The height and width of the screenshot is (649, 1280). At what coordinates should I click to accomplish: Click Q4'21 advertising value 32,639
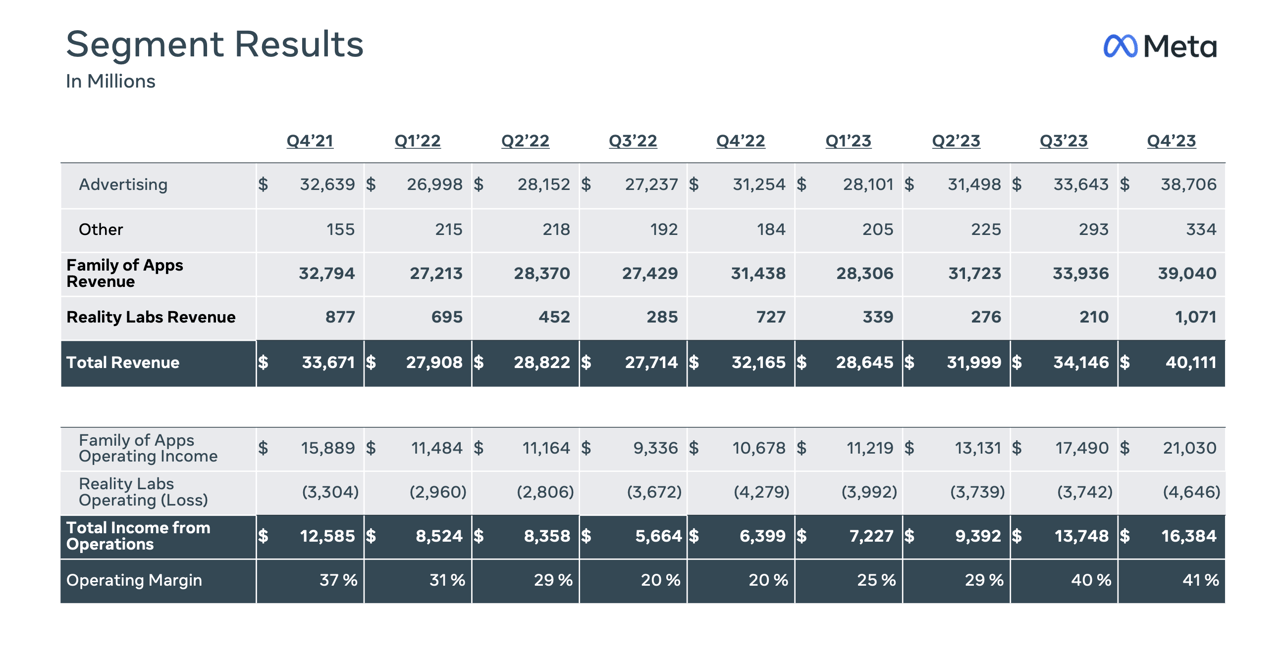[327, 185]
